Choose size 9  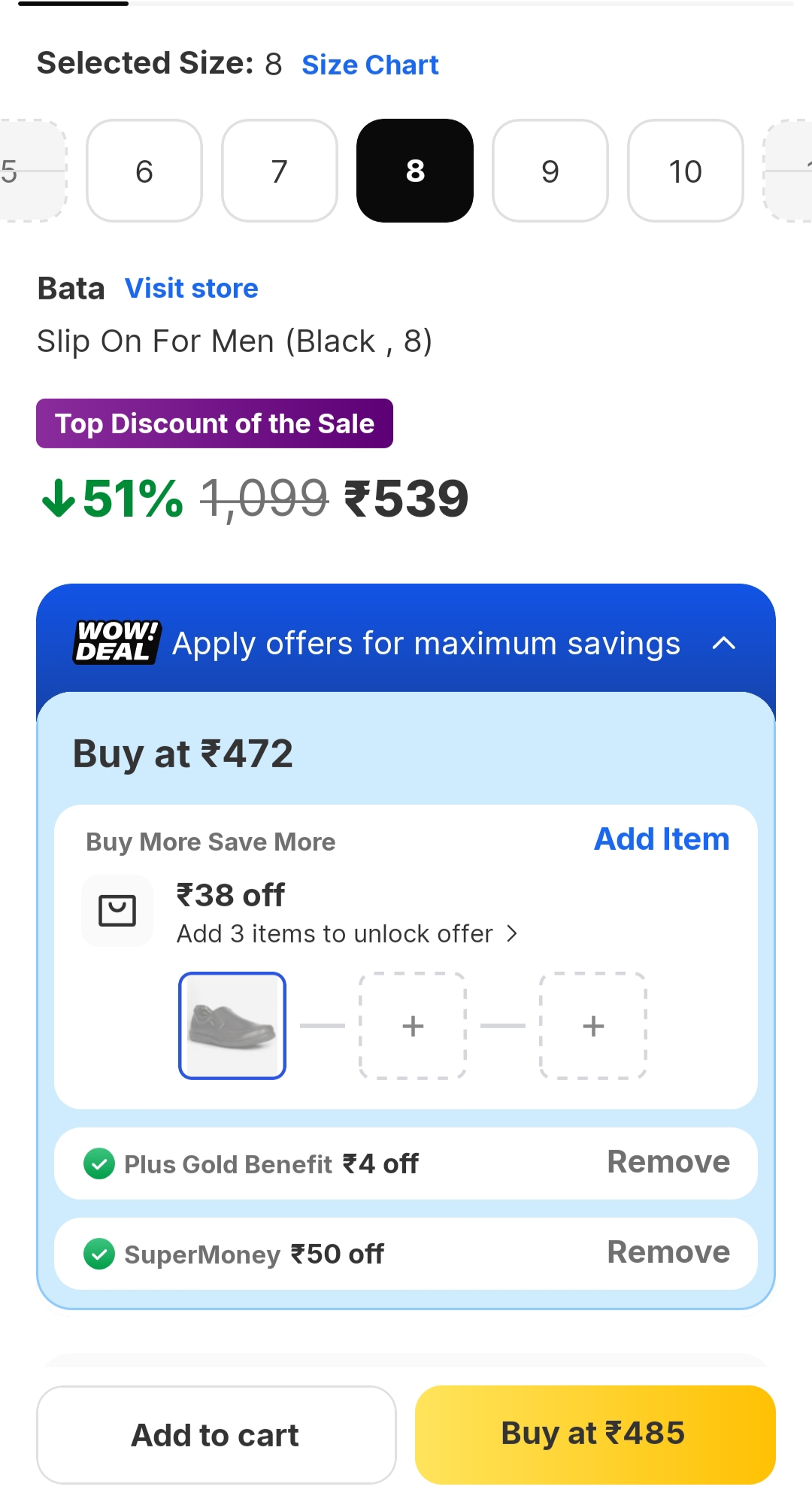550,171
